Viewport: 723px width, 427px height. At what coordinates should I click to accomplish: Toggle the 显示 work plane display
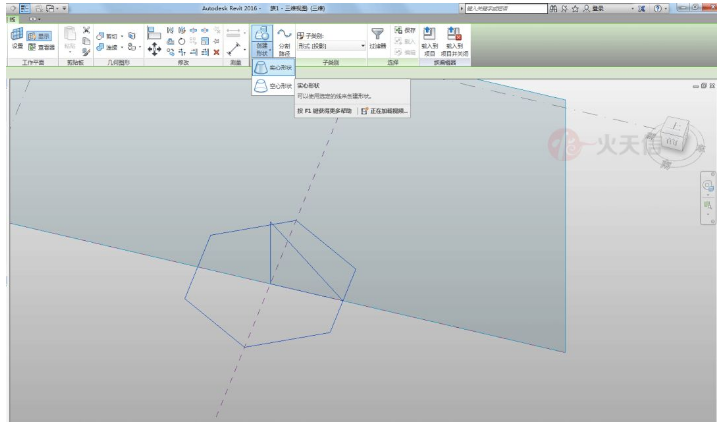tap(39, 35)
